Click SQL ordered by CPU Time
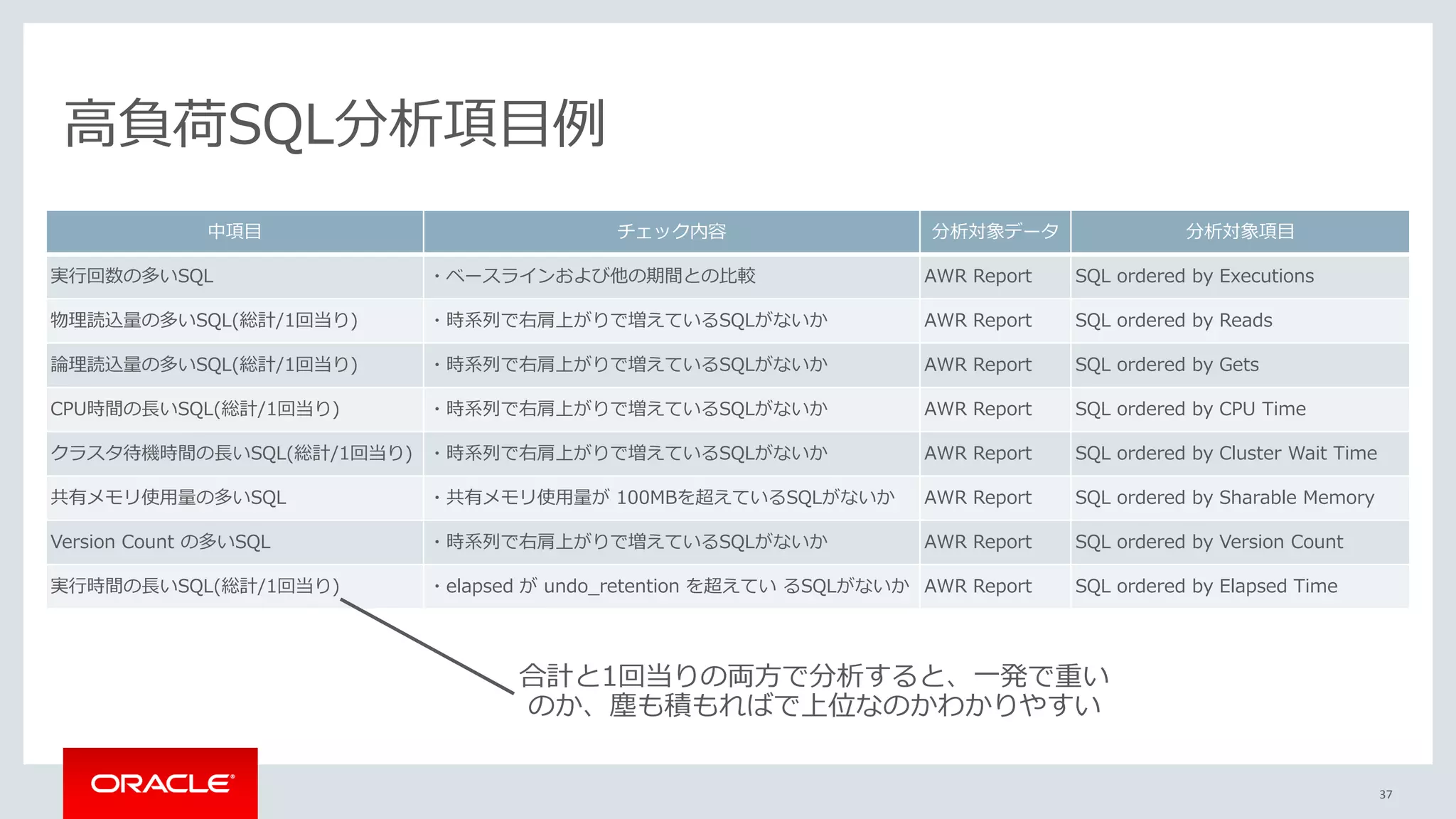Screen dimensions: 1456x819 (1190, 409)
